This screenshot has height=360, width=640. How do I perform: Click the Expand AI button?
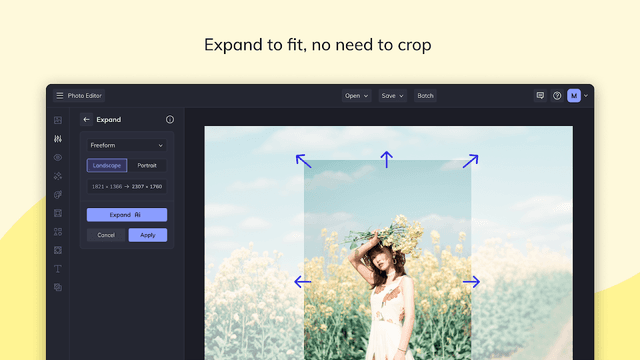point(127,215)
